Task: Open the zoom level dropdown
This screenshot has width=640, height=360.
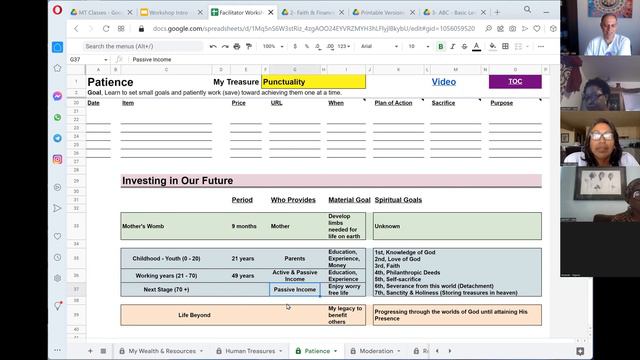Action: [x=273, y=47]
